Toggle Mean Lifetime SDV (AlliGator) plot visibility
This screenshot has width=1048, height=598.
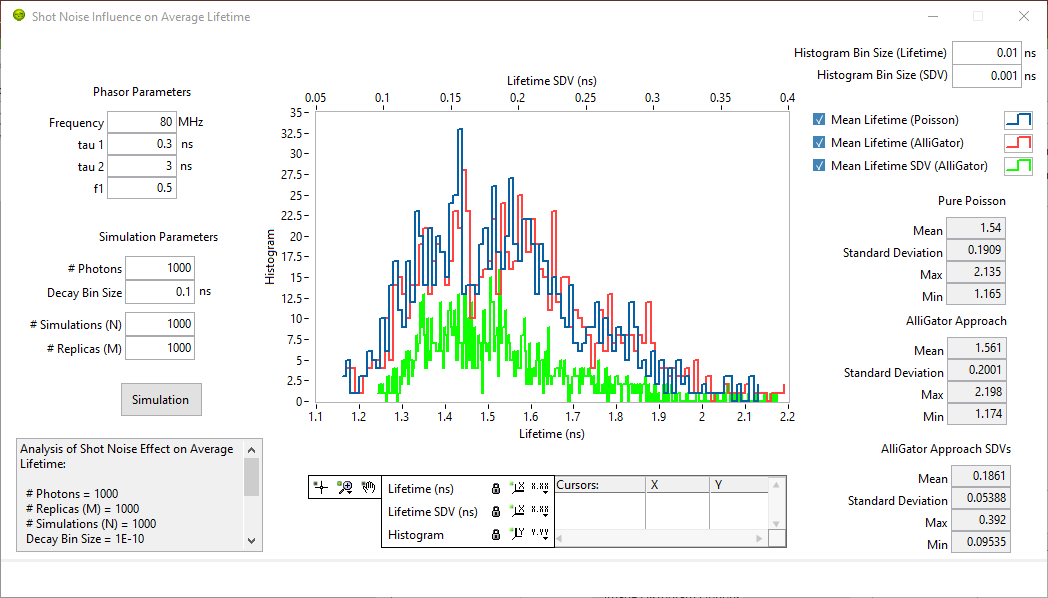click(819, 165)
